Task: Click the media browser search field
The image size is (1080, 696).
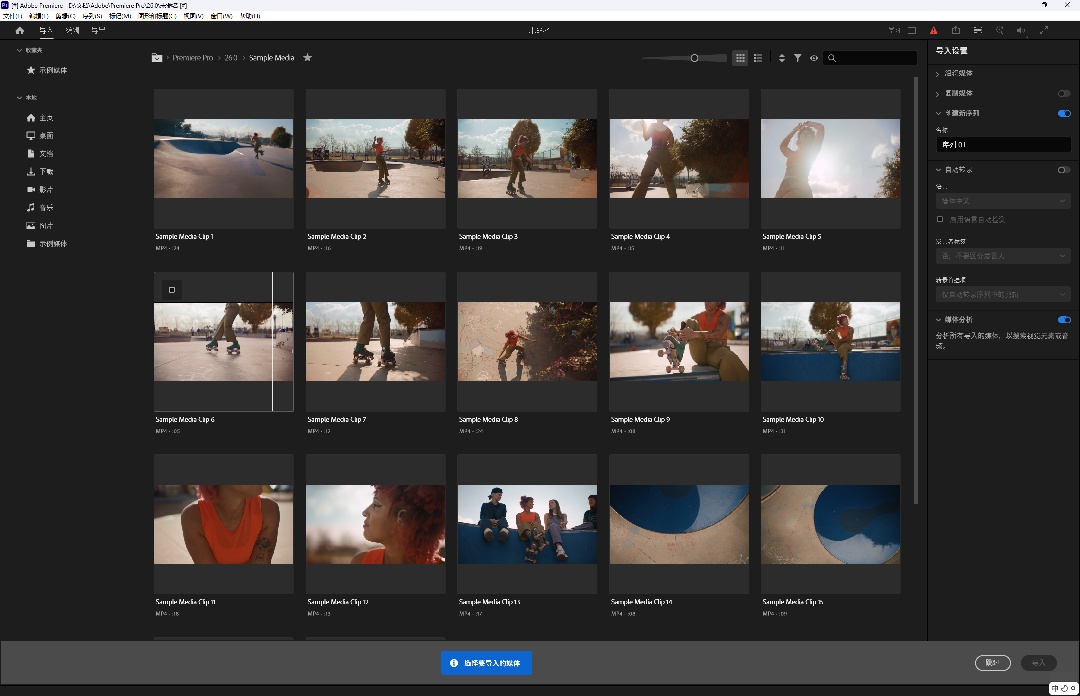Action: (x=871, y=58)
